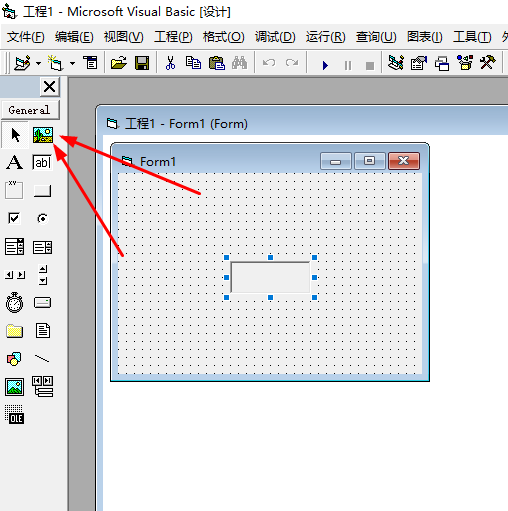Click the 工程1 - Form1 (Form) window title
The image size is (508, 511).
tap(186, 124)
